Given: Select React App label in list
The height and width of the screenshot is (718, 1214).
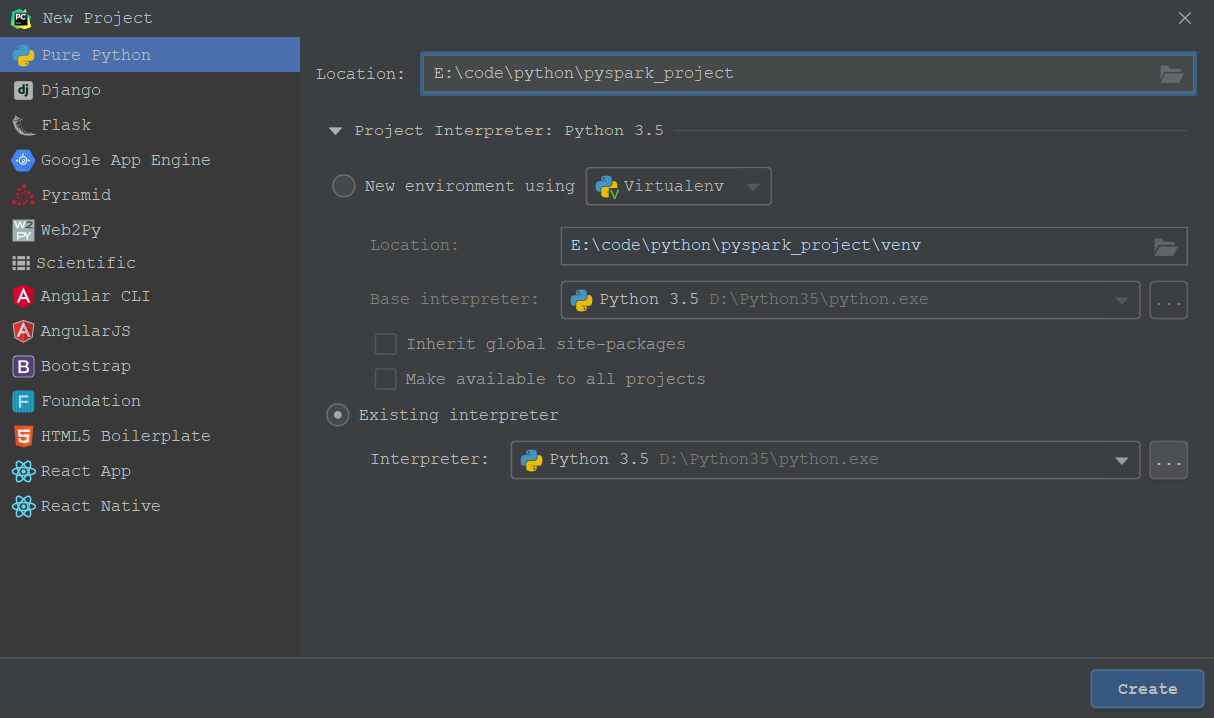Looking at the screenshot, I should [x=86, y=471].
